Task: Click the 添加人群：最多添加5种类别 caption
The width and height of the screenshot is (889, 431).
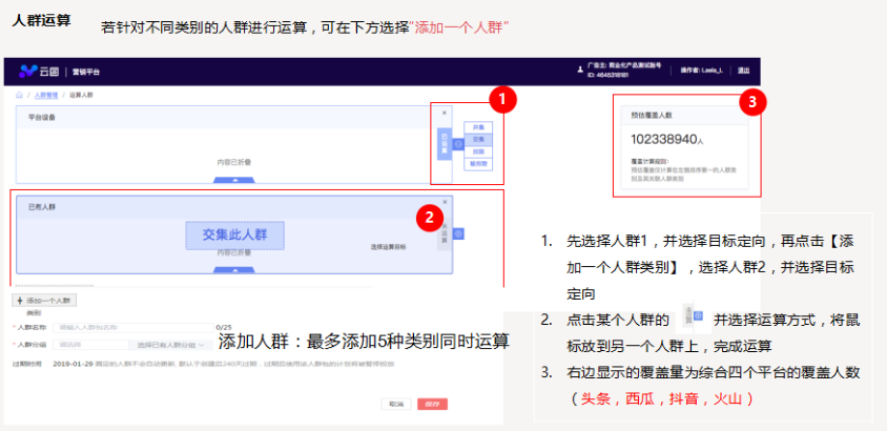Action: pyautogui.click(x=364, y=341)
